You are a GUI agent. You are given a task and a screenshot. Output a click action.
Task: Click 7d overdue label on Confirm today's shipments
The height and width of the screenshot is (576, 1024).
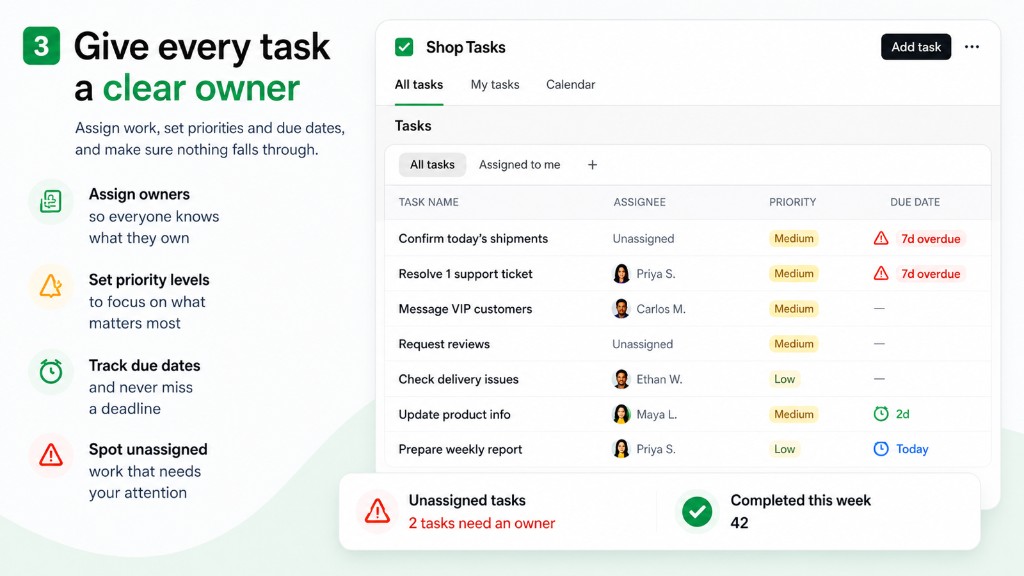point(930,239)
